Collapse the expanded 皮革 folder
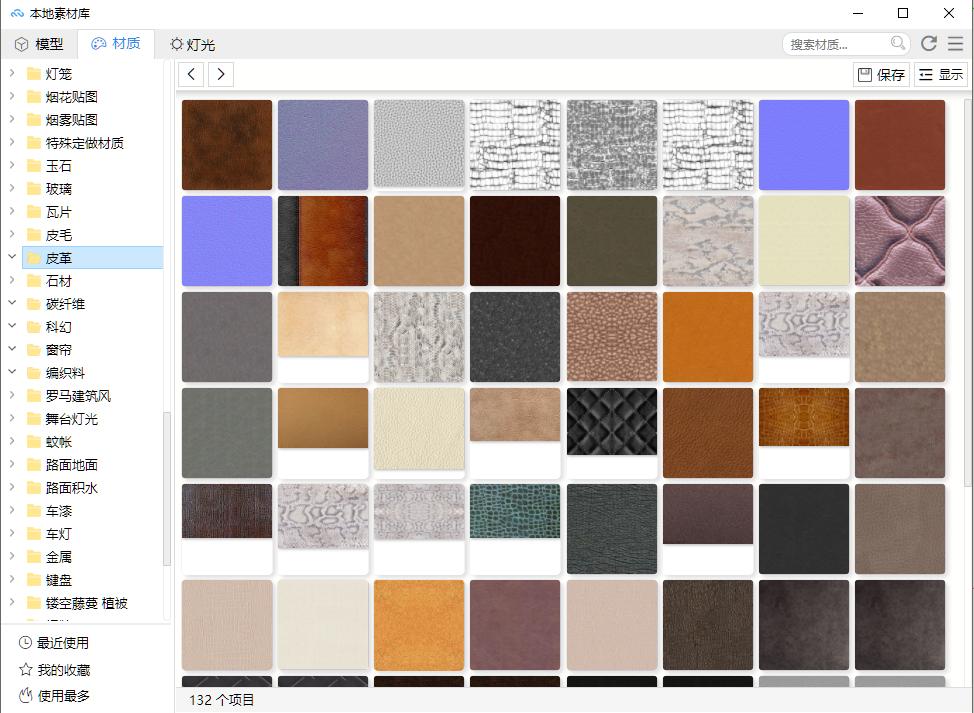The width and height of the screenshot is (974, 713). coord(11,258)
